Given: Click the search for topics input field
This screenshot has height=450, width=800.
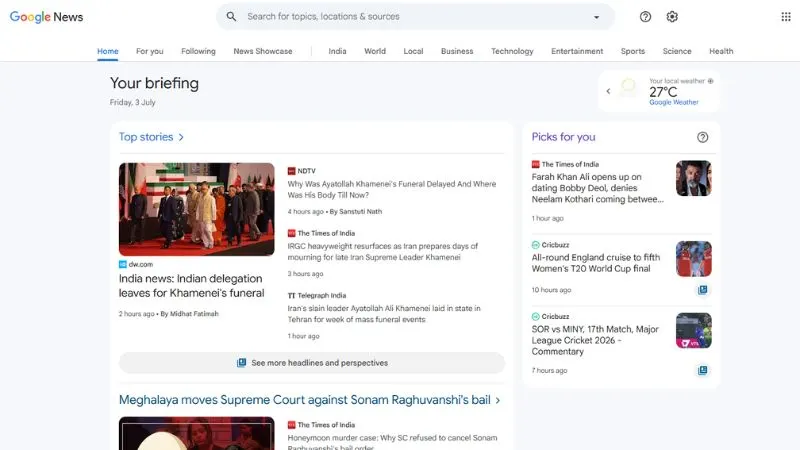Looking at the screenshot, I should [414, 17].
